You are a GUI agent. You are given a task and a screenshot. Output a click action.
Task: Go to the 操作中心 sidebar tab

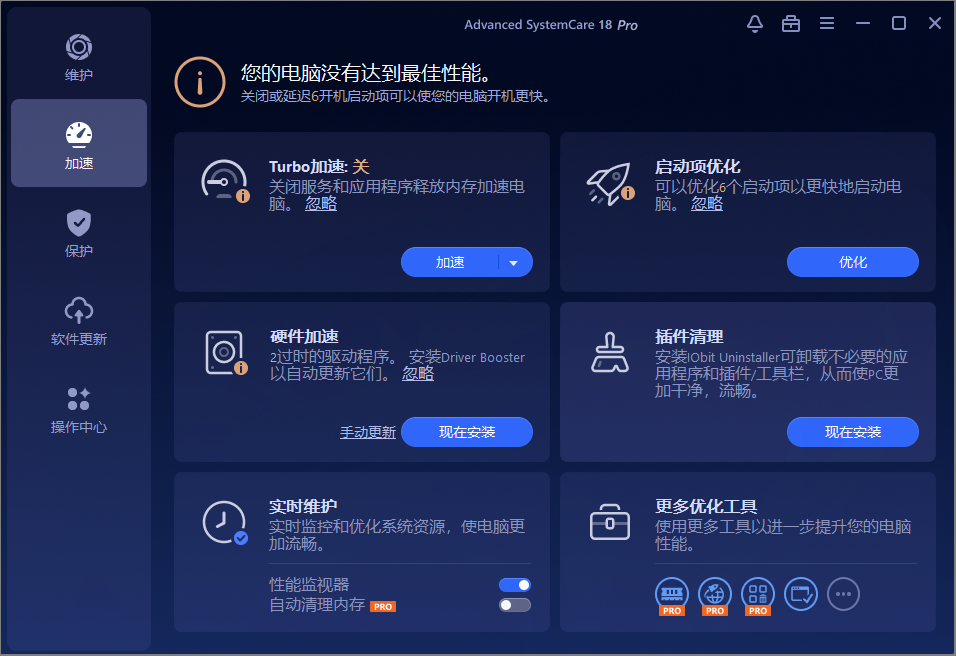pos(79,410)
